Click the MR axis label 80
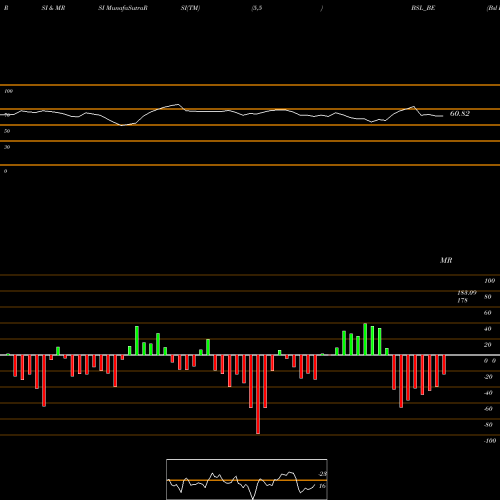Image resolution: width=500 pixels, height=500 pixels. click(488, 297)
